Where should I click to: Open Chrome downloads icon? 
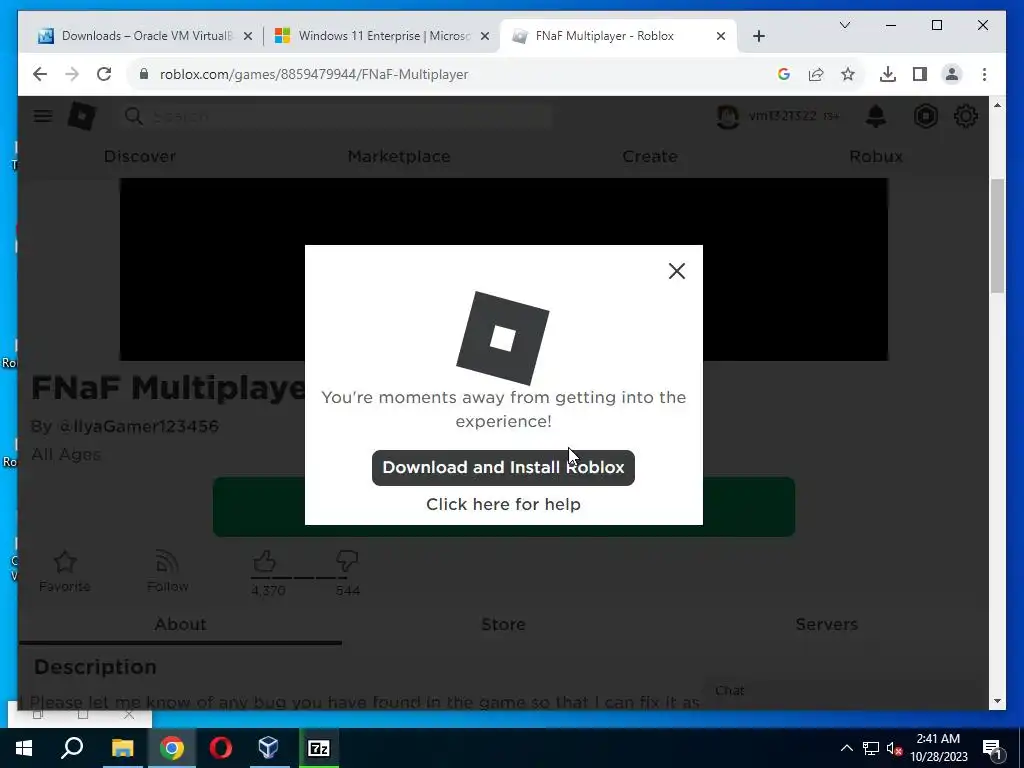(888, 74)
